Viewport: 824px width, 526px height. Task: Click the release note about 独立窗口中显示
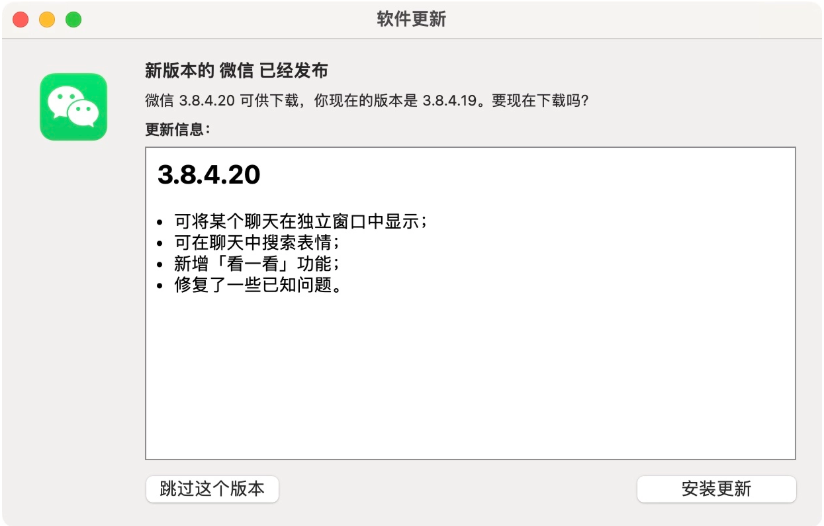click(301, 221)
